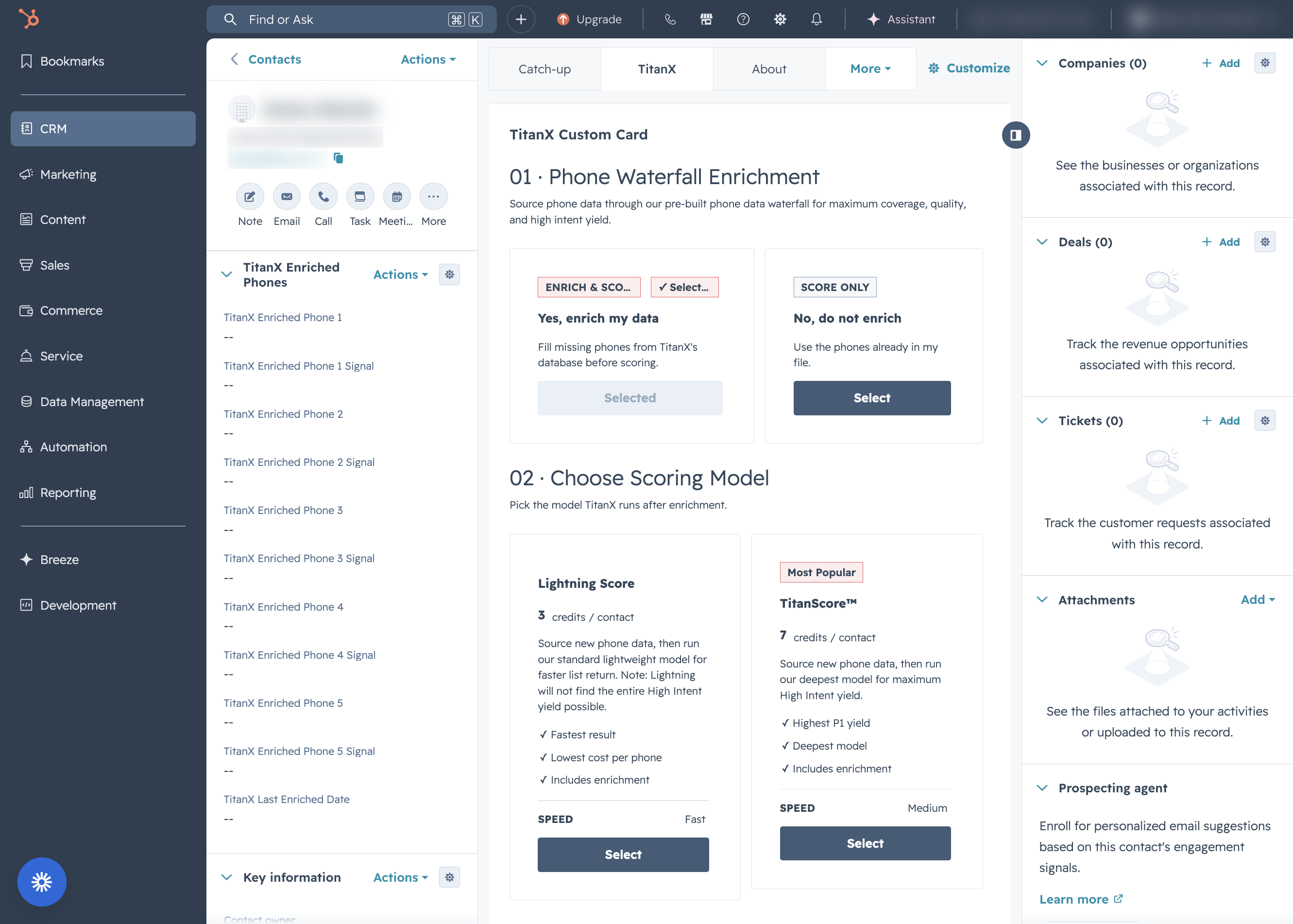The image size is (1293, 924).
Task: Collapse the Deals section
Action: 1042,242
